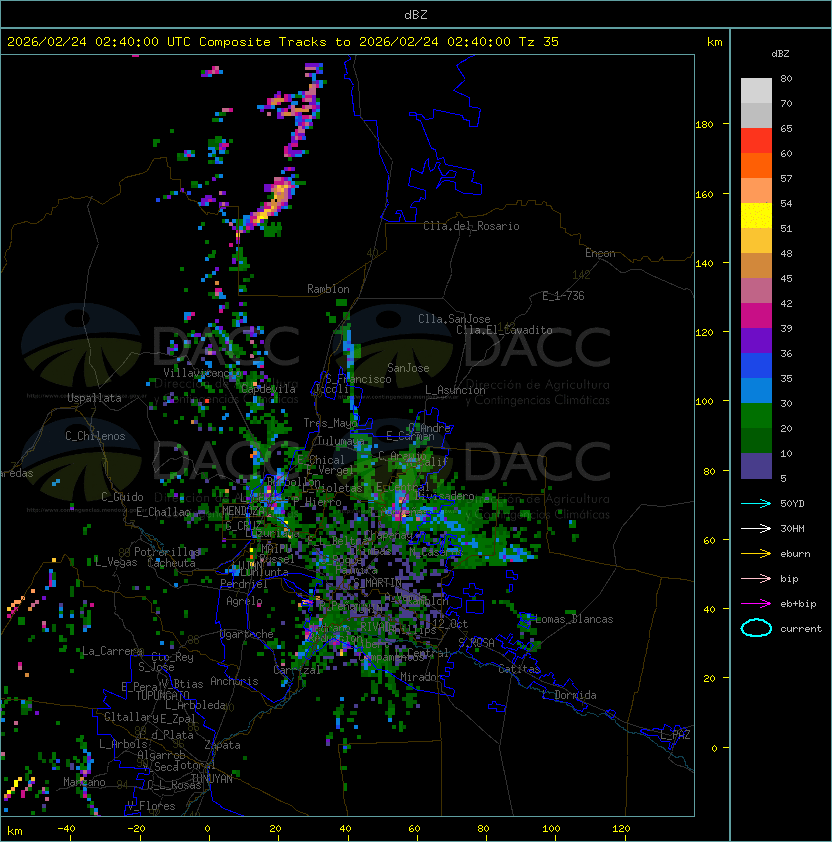Click the 12_Oct map label
Viewport: 832px width, 842px height.
(x=450, y=624)
